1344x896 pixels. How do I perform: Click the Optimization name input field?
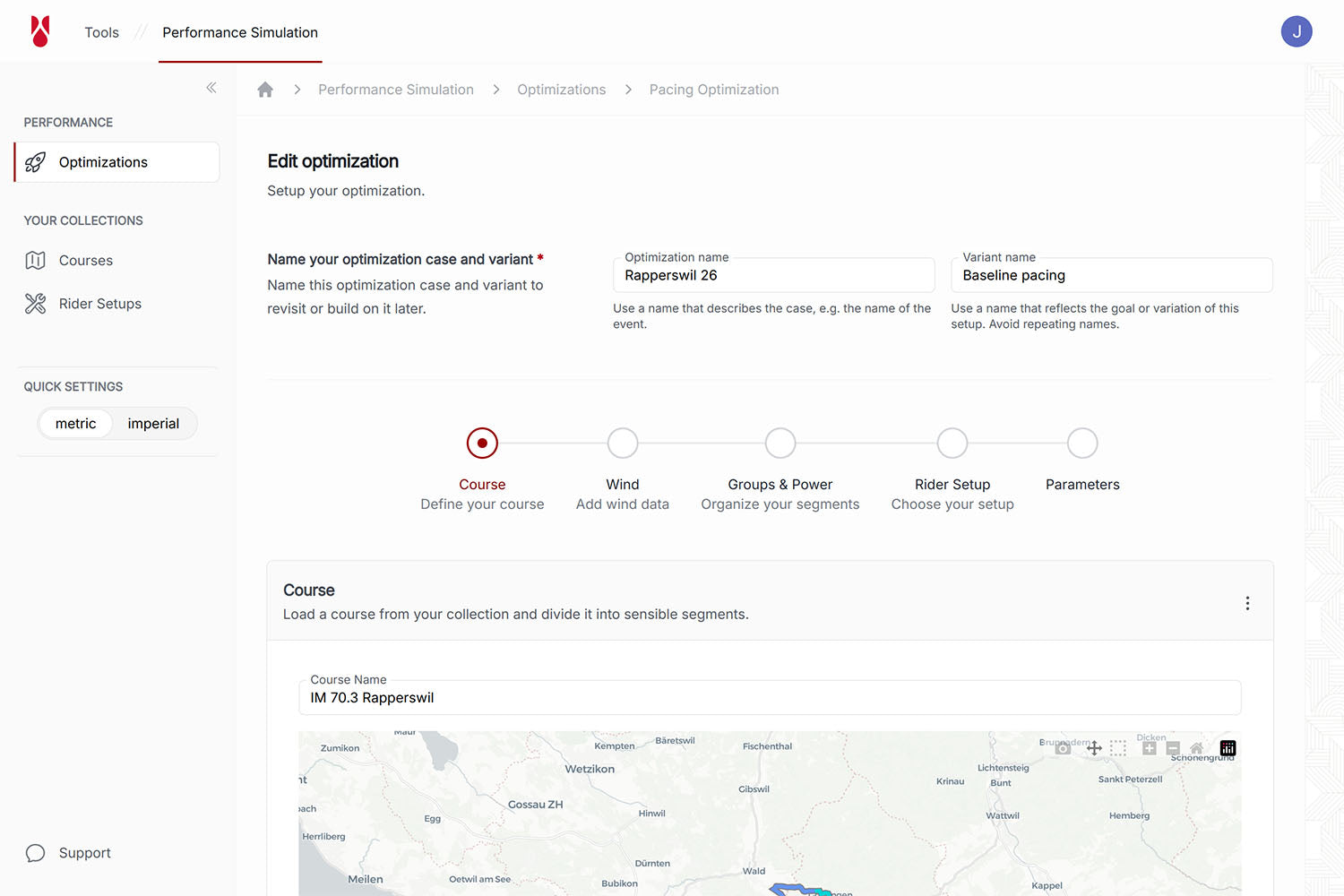pyautogui.click(x=773, y=276)
